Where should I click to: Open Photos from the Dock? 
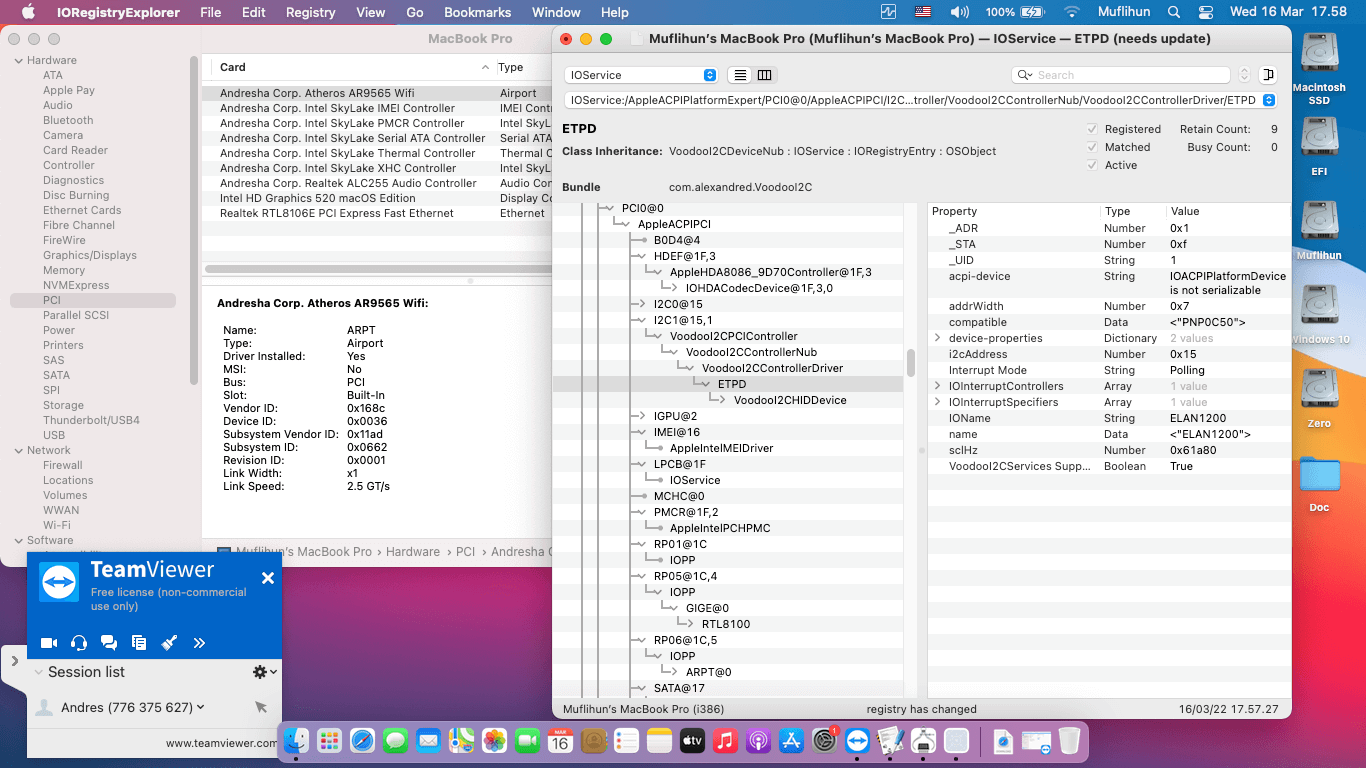click(x=494, y=741)
